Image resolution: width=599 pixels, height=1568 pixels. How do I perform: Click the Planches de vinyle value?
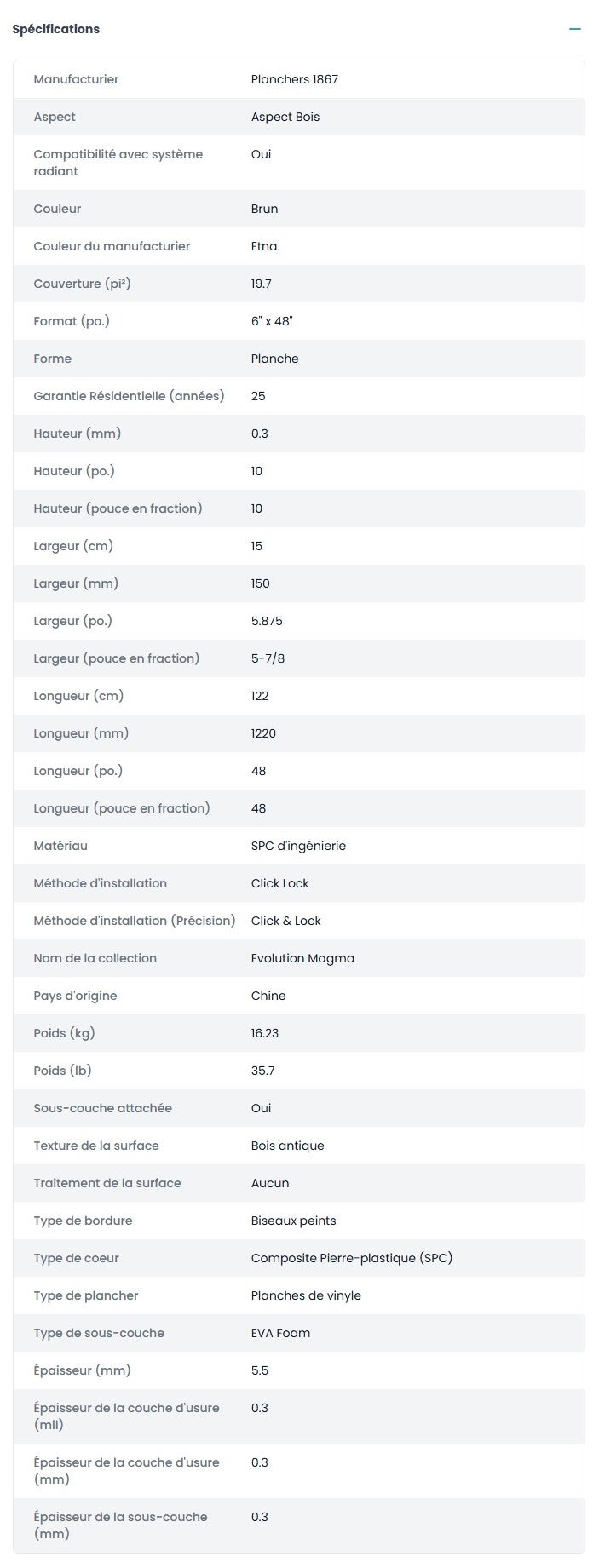coord(306,1295)
